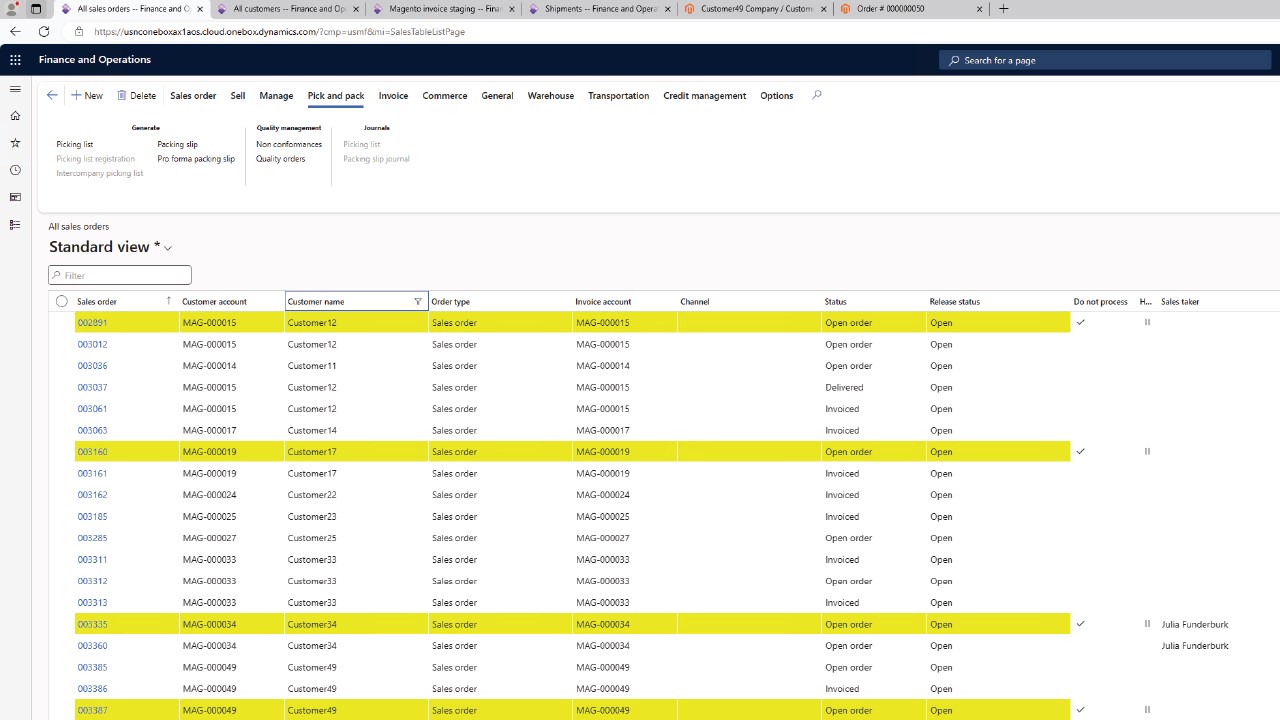The width and height of the screenshot is (1280, 720).
Task: Open the Warehouse ribbon tab
Action: 551,95
